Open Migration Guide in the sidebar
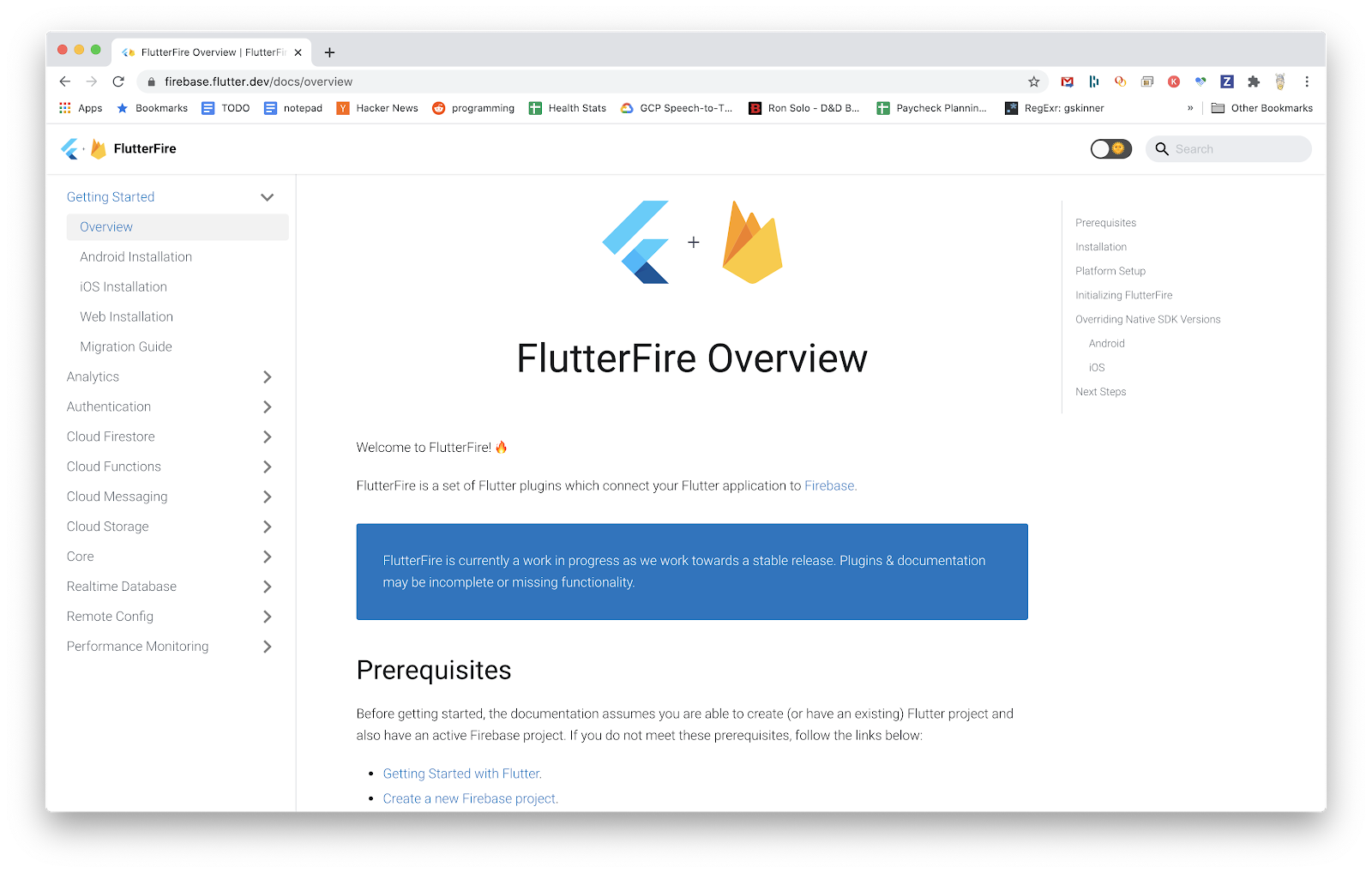Image resolution: width=1372 pixels, height=873 pixels. coord(126,347)
